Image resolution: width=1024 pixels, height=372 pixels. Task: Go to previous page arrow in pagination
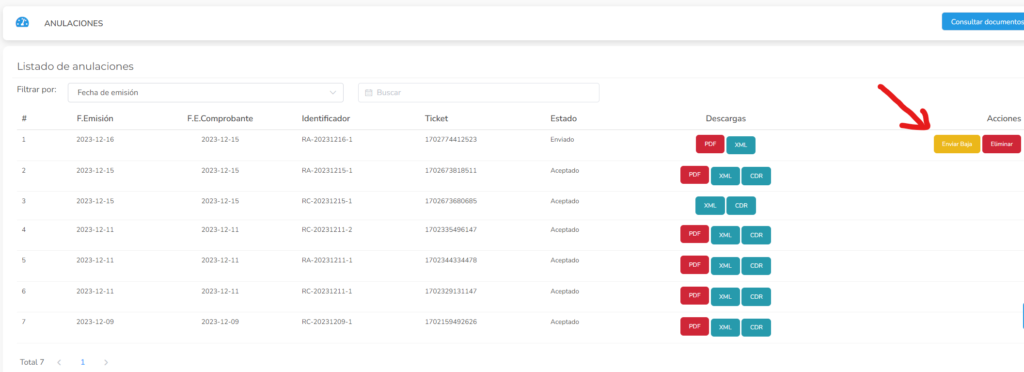[x=59, y=362]
